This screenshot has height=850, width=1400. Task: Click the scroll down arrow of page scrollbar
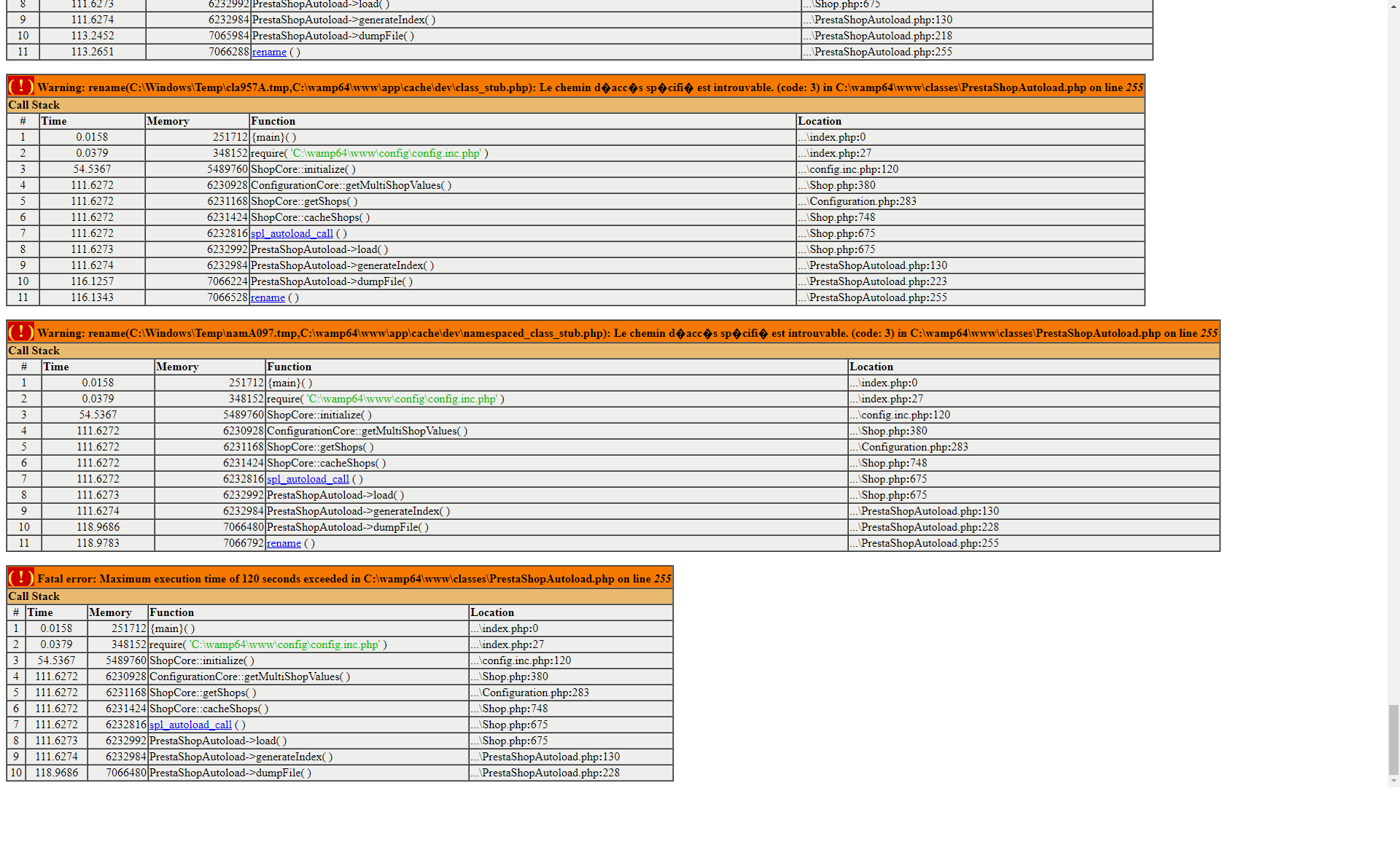[x=1393, y=781]
